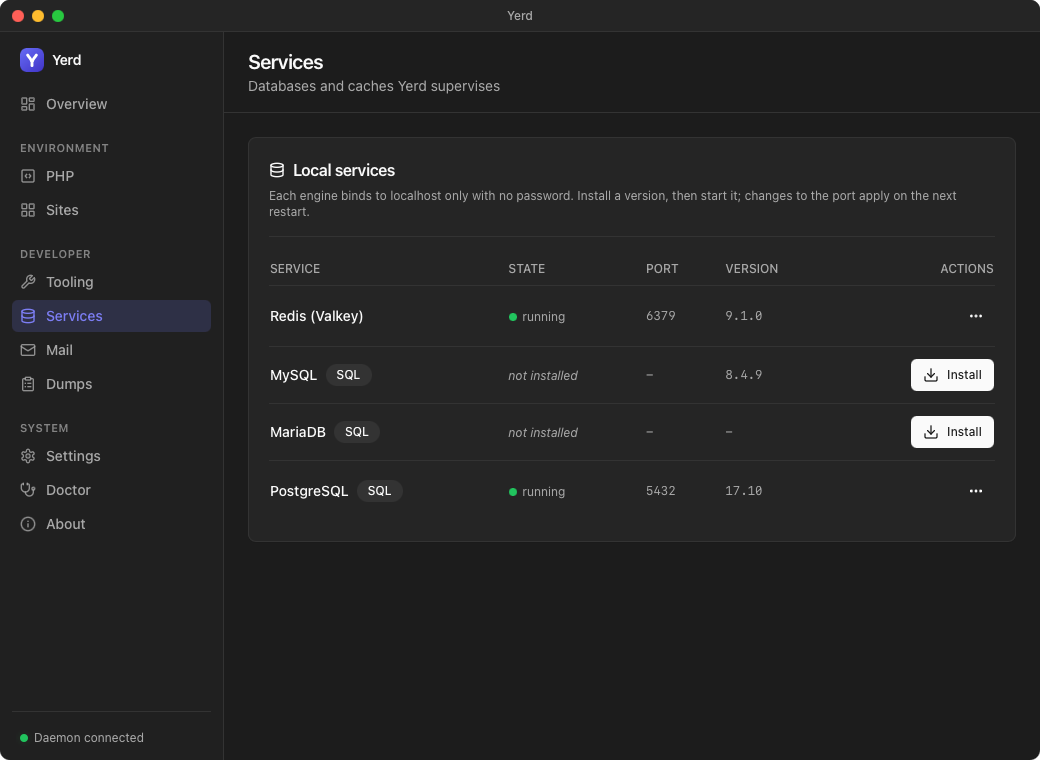Click the 'Daemon connected' status text

(89, 738)
